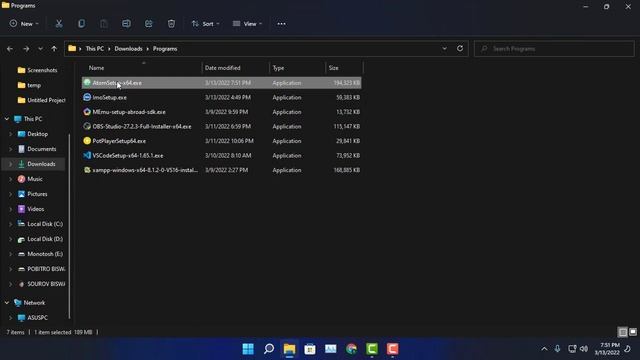This screenshot has width=640, height=360.
Task: Open green Camtasia taskbar icon
Action: coord(372,349)
